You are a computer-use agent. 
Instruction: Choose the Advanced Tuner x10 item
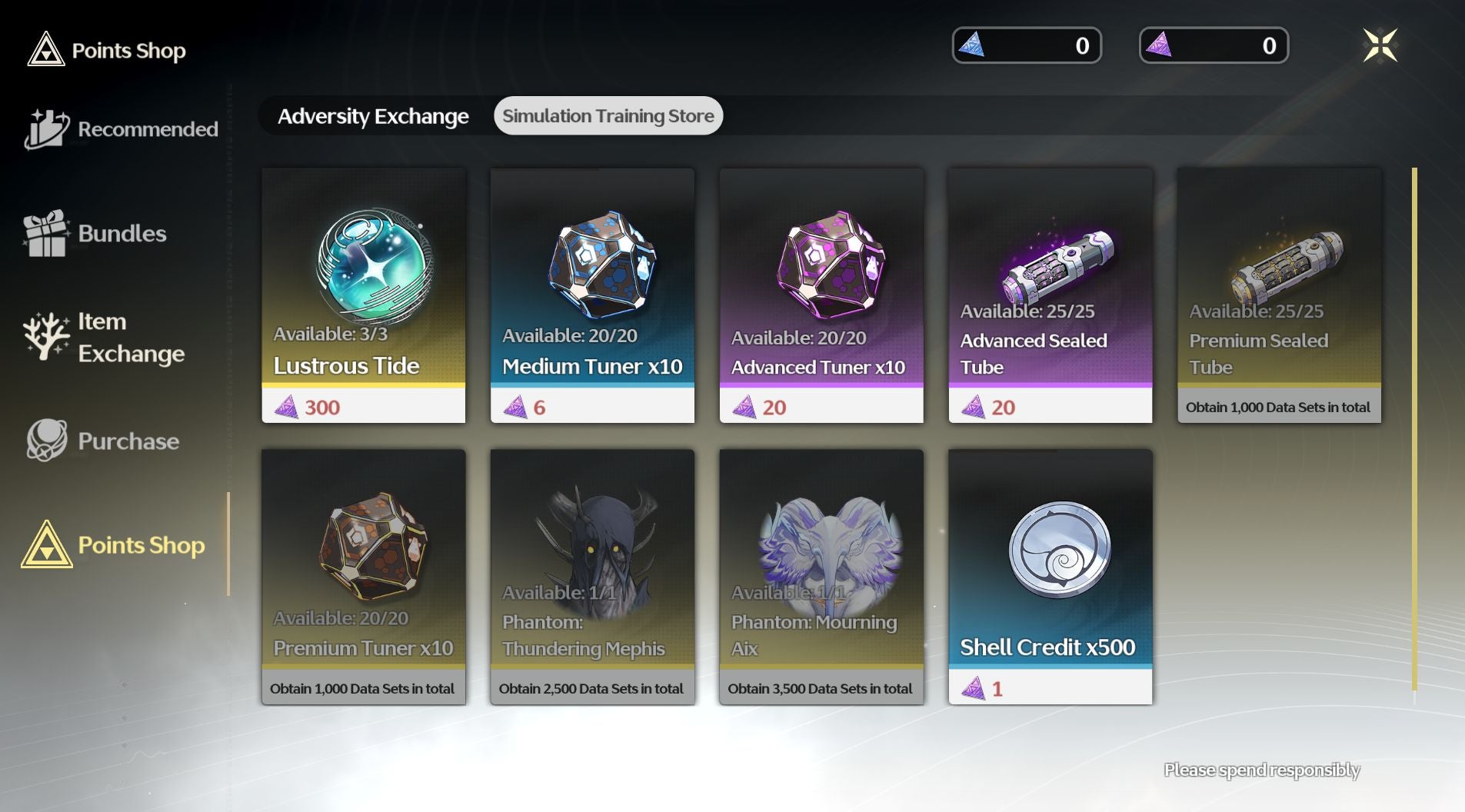tap(821, 295)
